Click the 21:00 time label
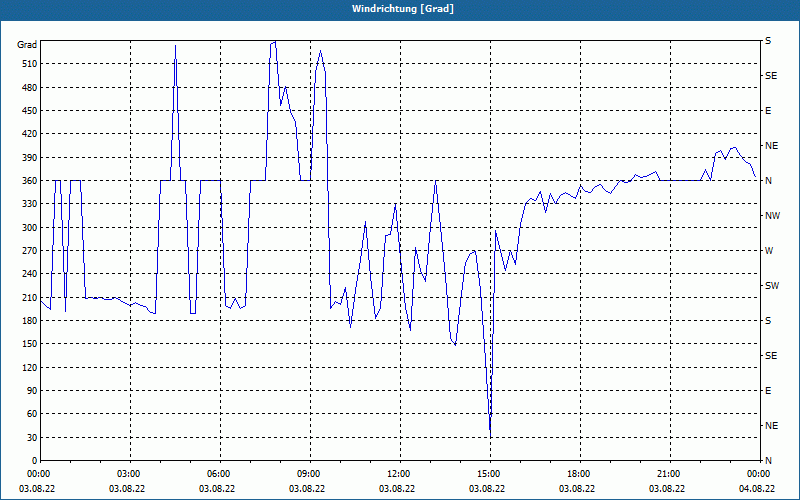 [667, 474]
